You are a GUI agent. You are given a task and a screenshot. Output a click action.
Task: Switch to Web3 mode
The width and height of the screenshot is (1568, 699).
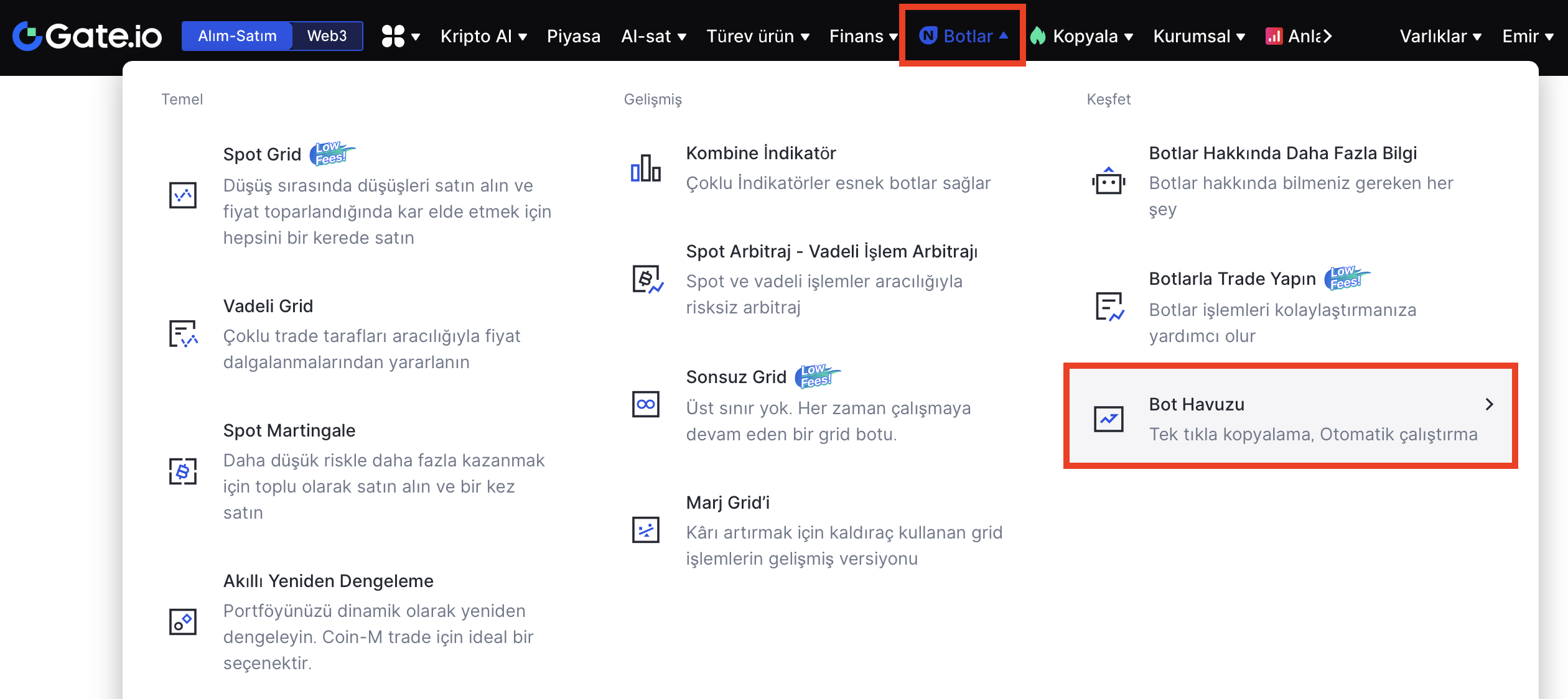click(x=327, y=36)
